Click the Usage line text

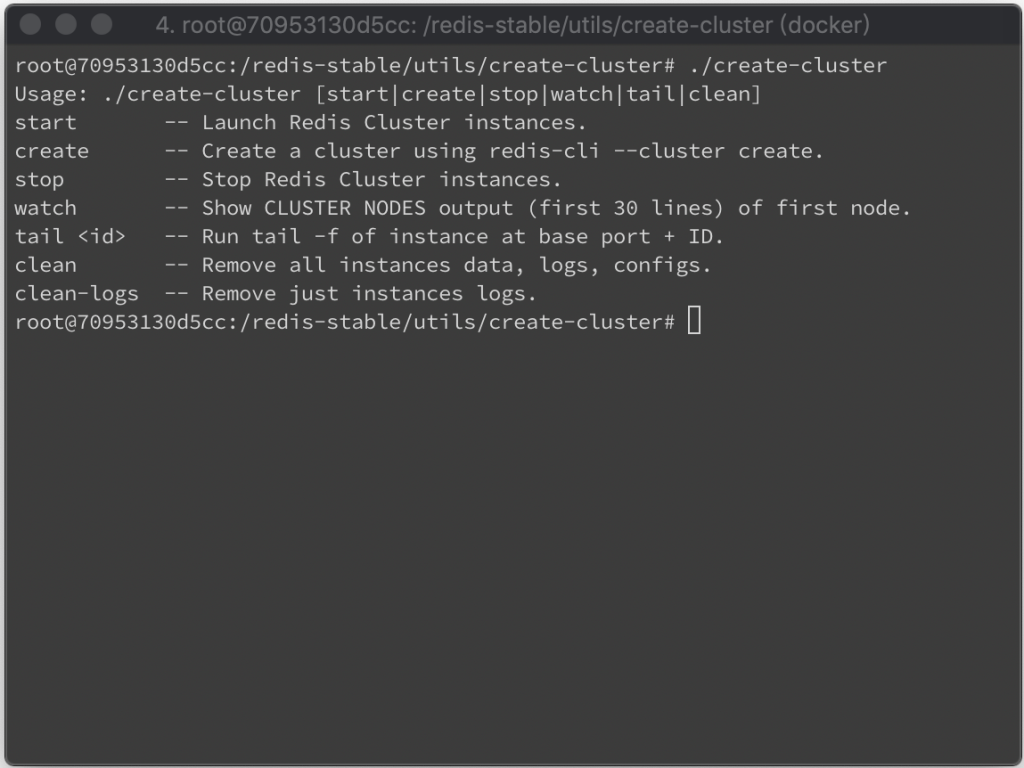click(388, 94)
